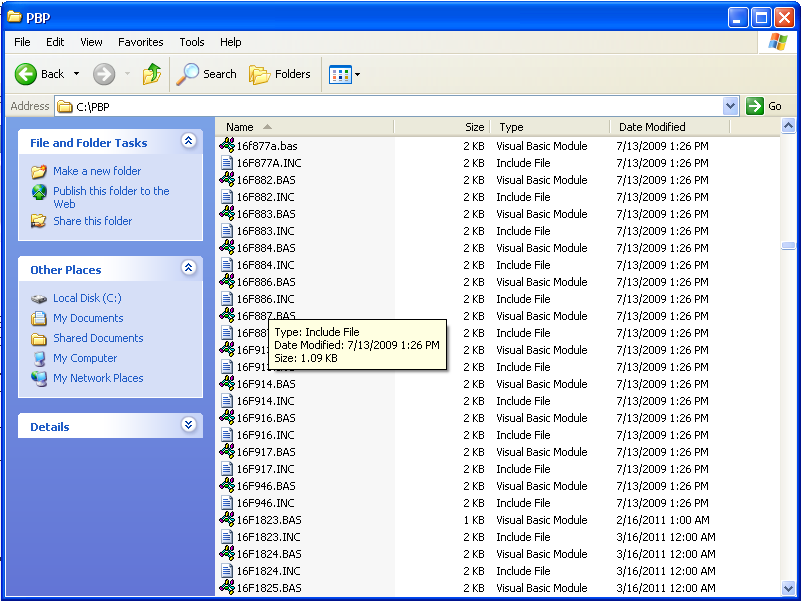Click the address bar path field
The image size is (801, 601).
point(390,106)
